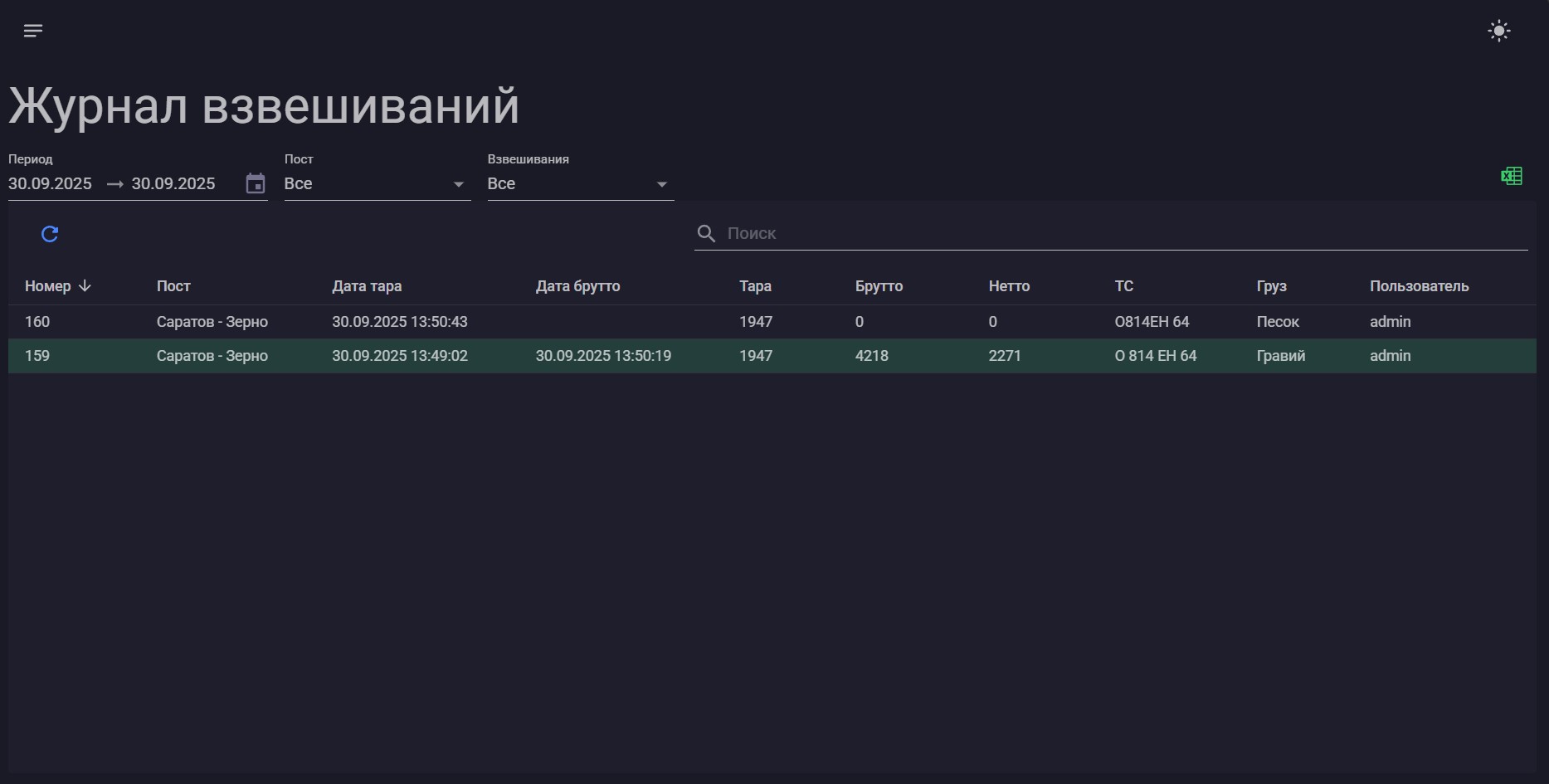Sort table by Нетто column header
This screenshot has height=784, width=1549.
click(1009, 286)
